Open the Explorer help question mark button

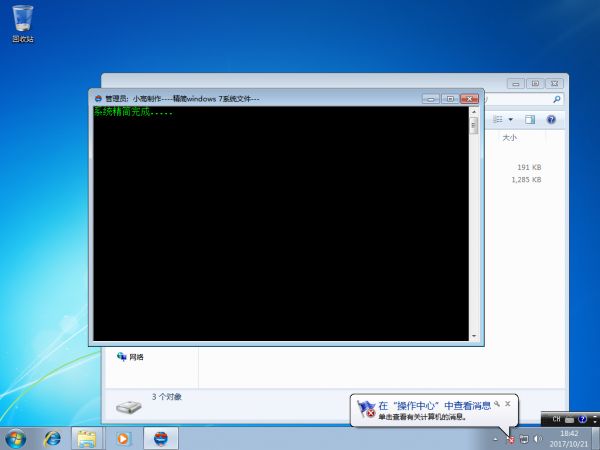pos(551,120)
